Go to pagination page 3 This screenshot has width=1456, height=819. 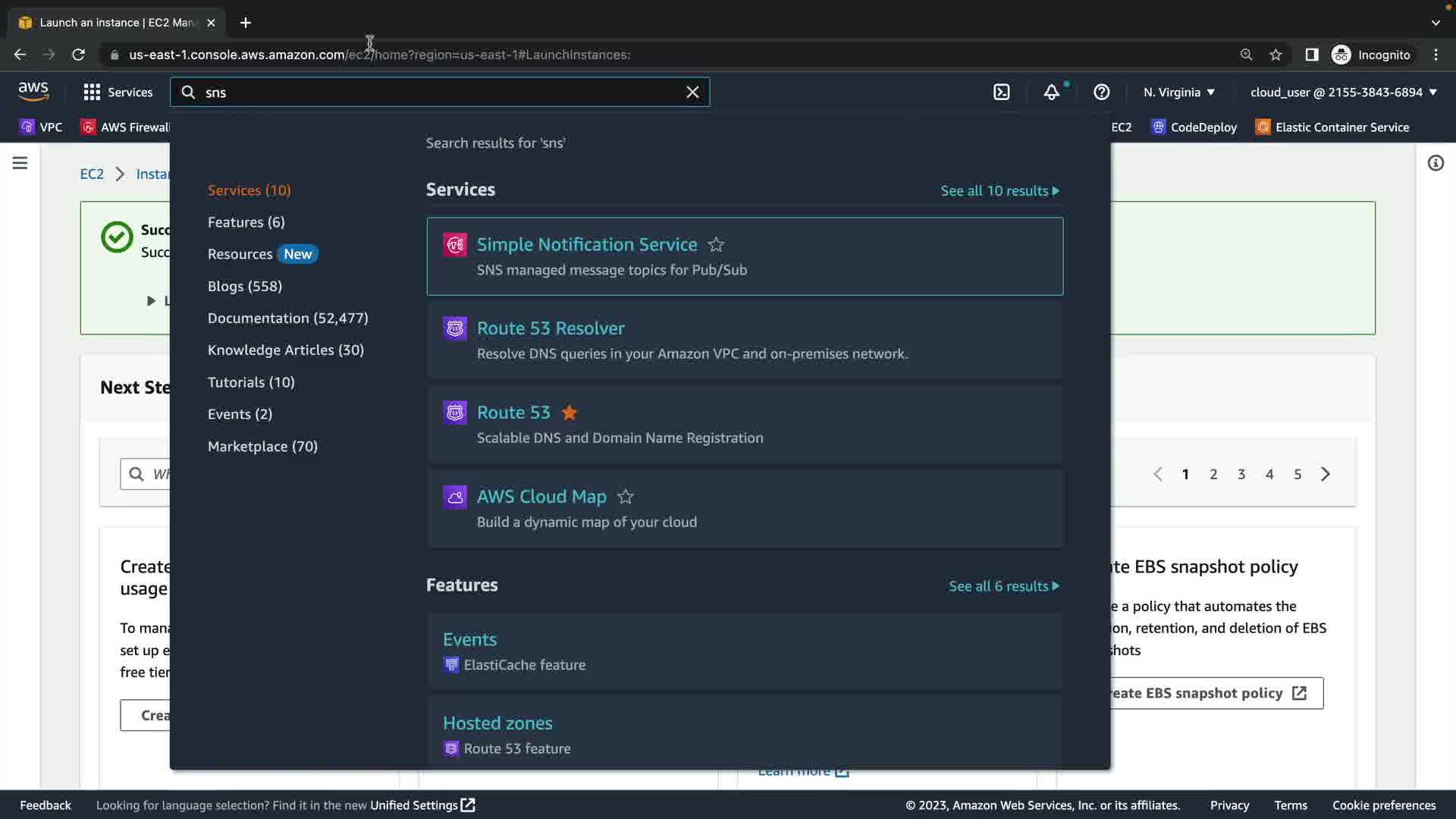coord(1241,474)
